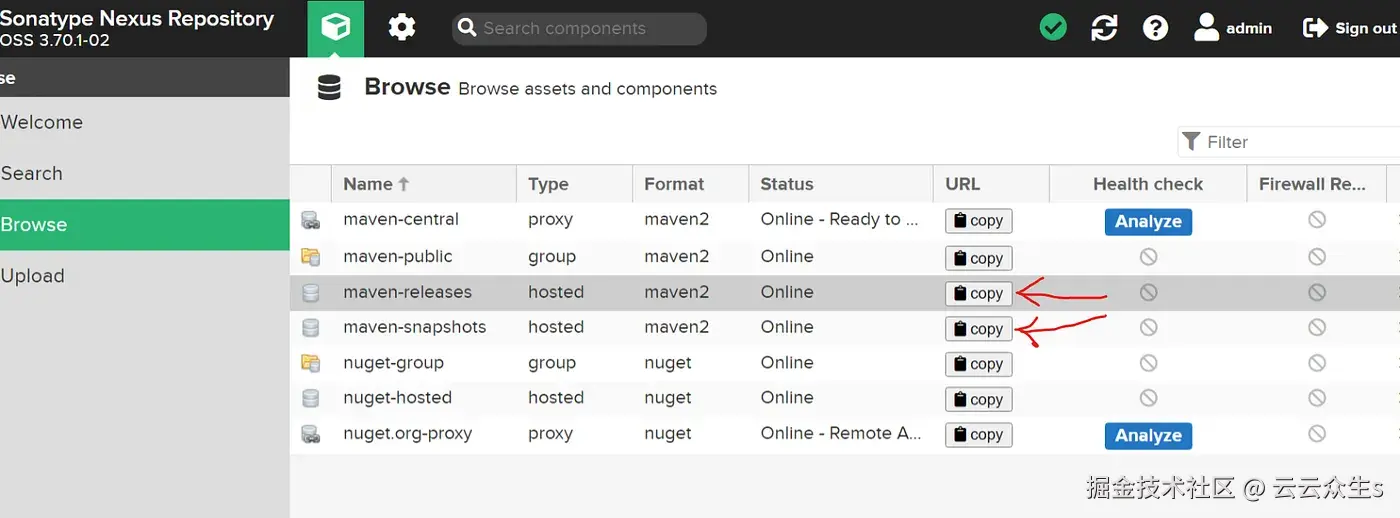Viewport: 1400px width, 518px height.
Task: Sort repositories by Format column header
Action: pos(674,184)
